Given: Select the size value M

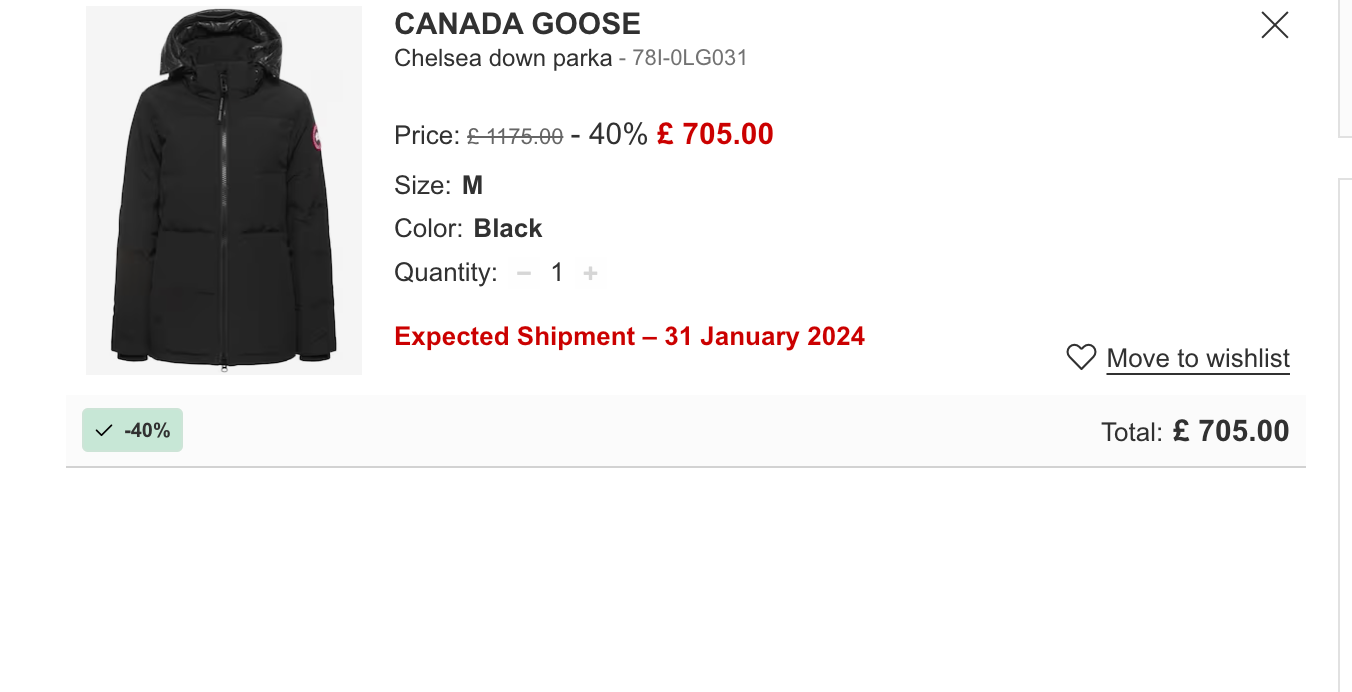Looking at the screenshot, I should pyautogui.click(x=472, y=185).
